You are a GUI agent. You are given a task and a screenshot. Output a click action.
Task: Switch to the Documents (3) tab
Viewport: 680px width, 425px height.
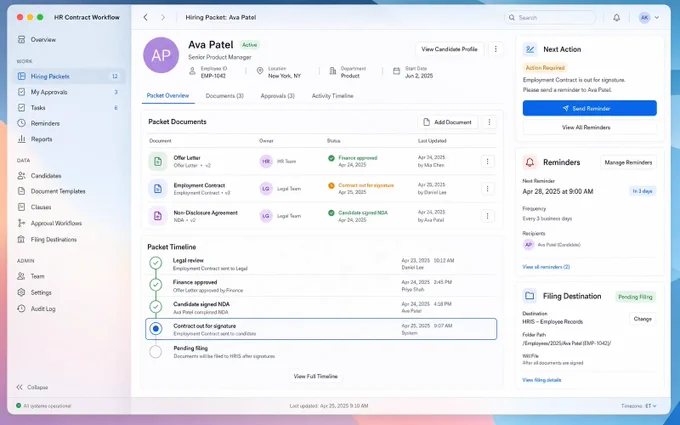pos(225,96)
